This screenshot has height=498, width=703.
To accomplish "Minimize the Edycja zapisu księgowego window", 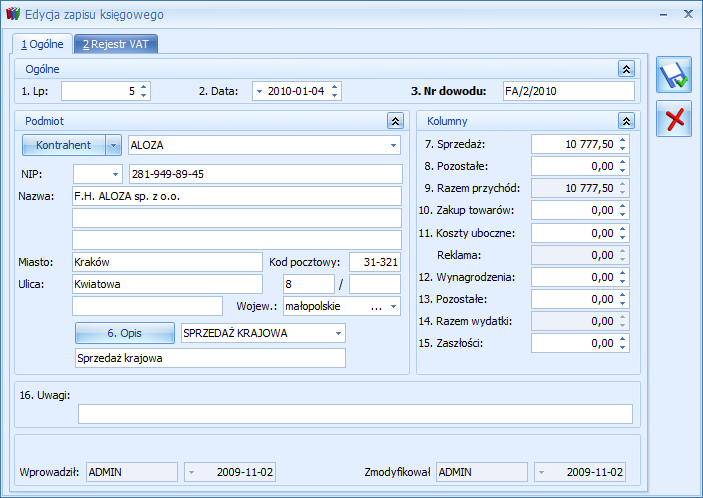I will (x=663, y=14).
